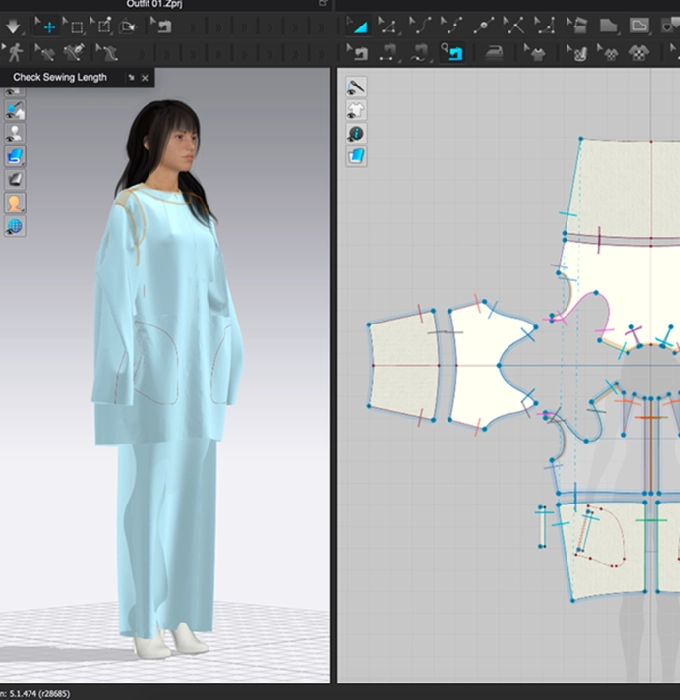
Task: Select the Select/Move tool in 3D toolbar
Action: (x=47, y=27)
